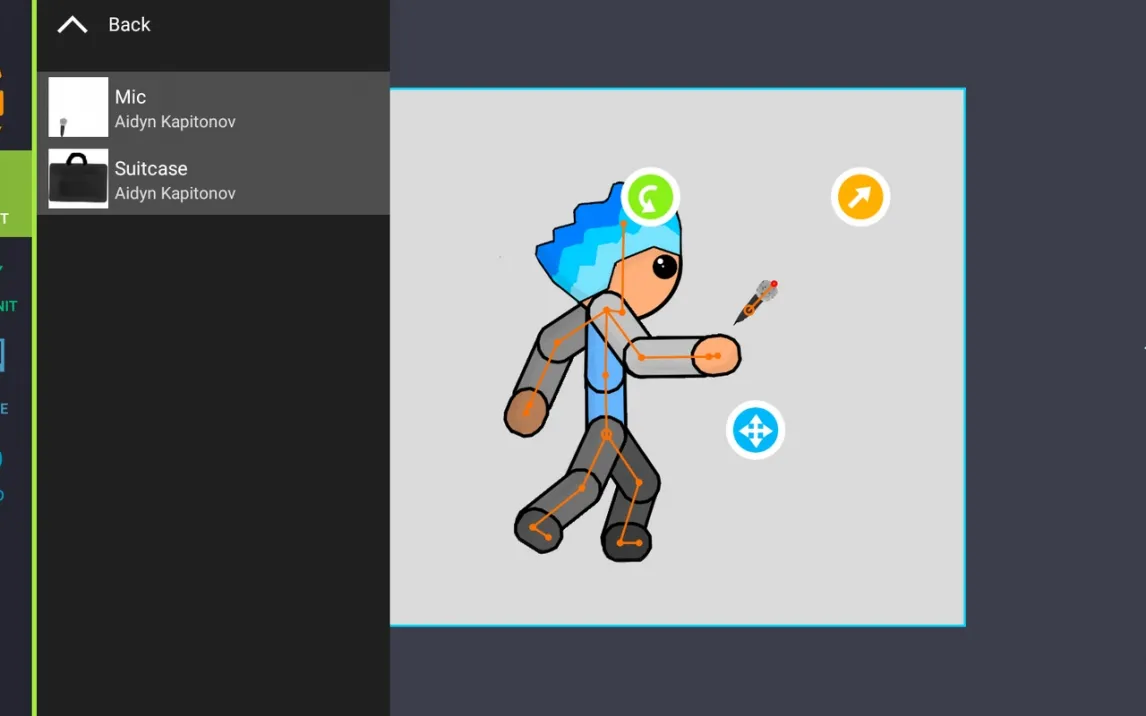Select the orange origin node on microphone

tap(749, 310)
